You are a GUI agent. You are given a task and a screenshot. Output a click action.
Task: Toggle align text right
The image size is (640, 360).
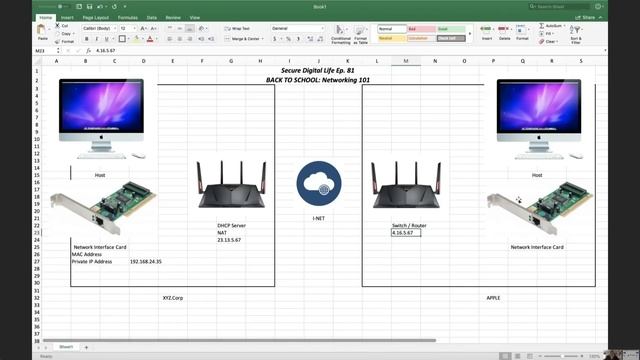coord(189,39)
